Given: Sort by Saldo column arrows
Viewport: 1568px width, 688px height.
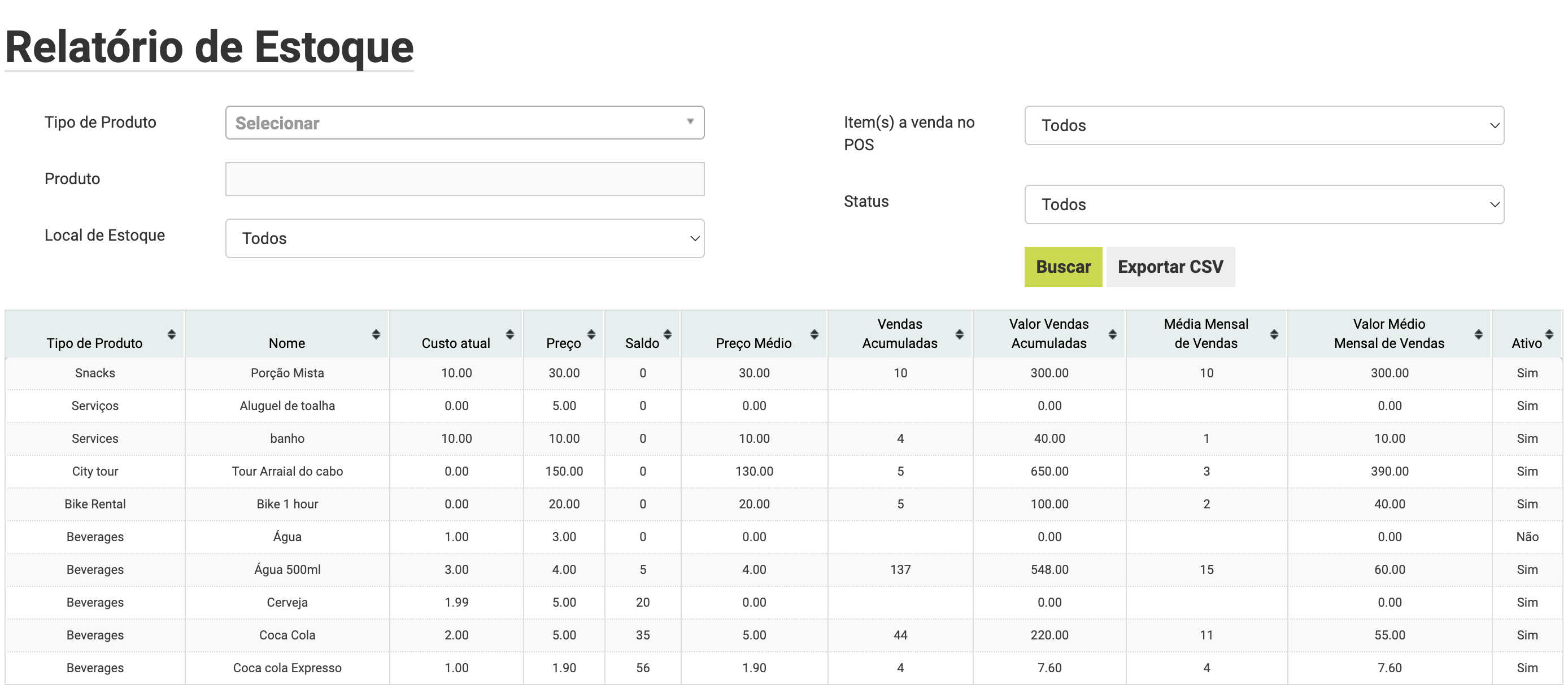Looking at the screenshot, I should (x=668, y=334).
